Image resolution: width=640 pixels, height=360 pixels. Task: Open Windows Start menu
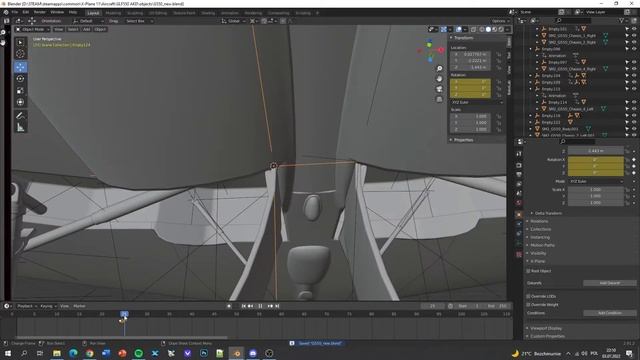coord(7,353)
